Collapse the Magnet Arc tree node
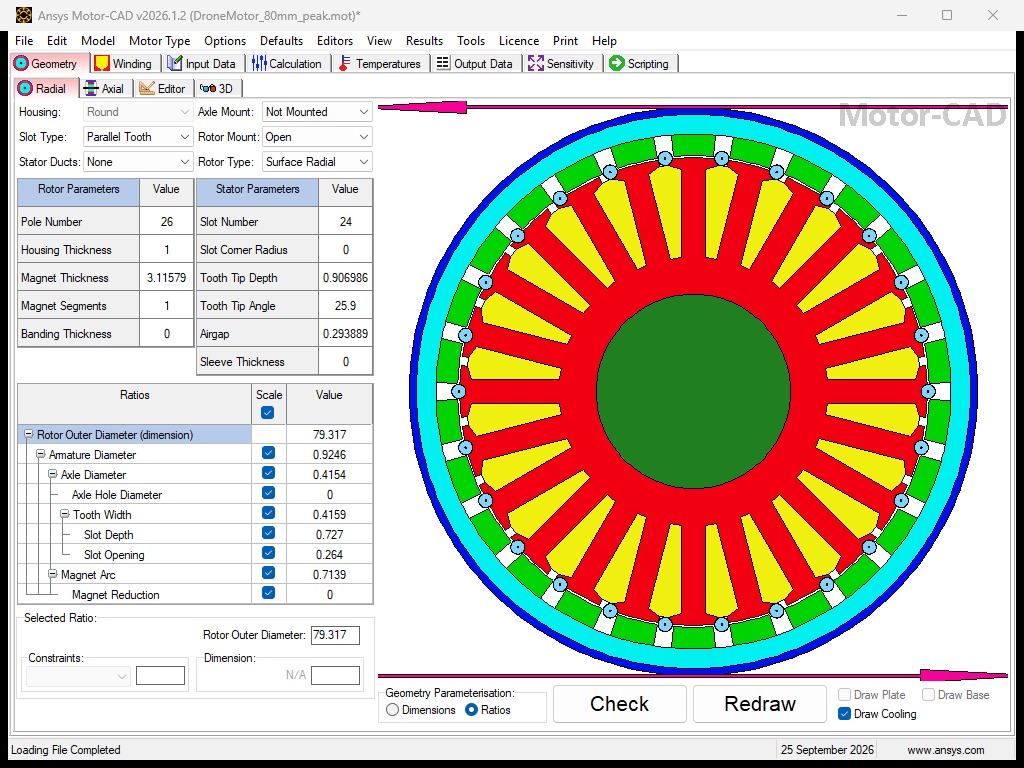 (x=53, y=574)
